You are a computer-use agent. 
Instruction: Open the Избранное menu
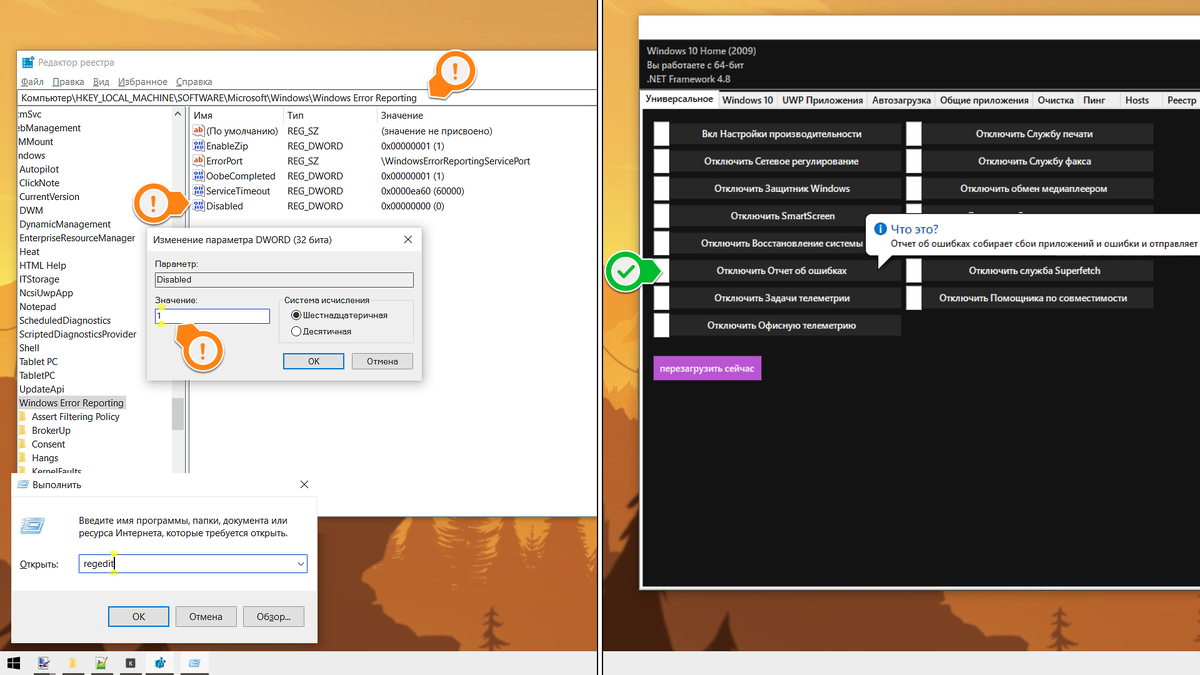click(x=142, y=82)
